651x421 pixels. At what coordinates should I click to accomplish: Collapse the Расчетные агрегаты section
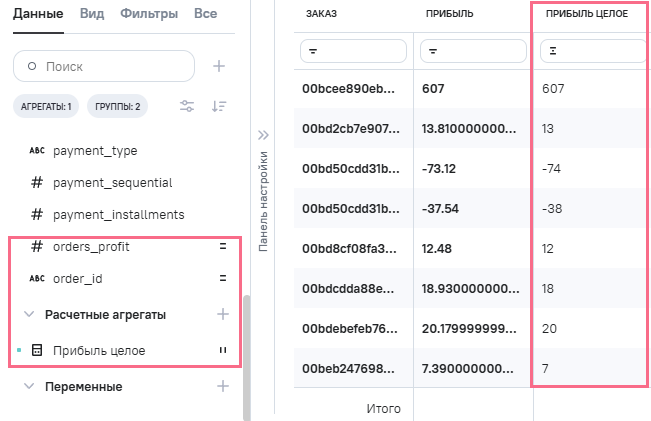coord(28,314)
